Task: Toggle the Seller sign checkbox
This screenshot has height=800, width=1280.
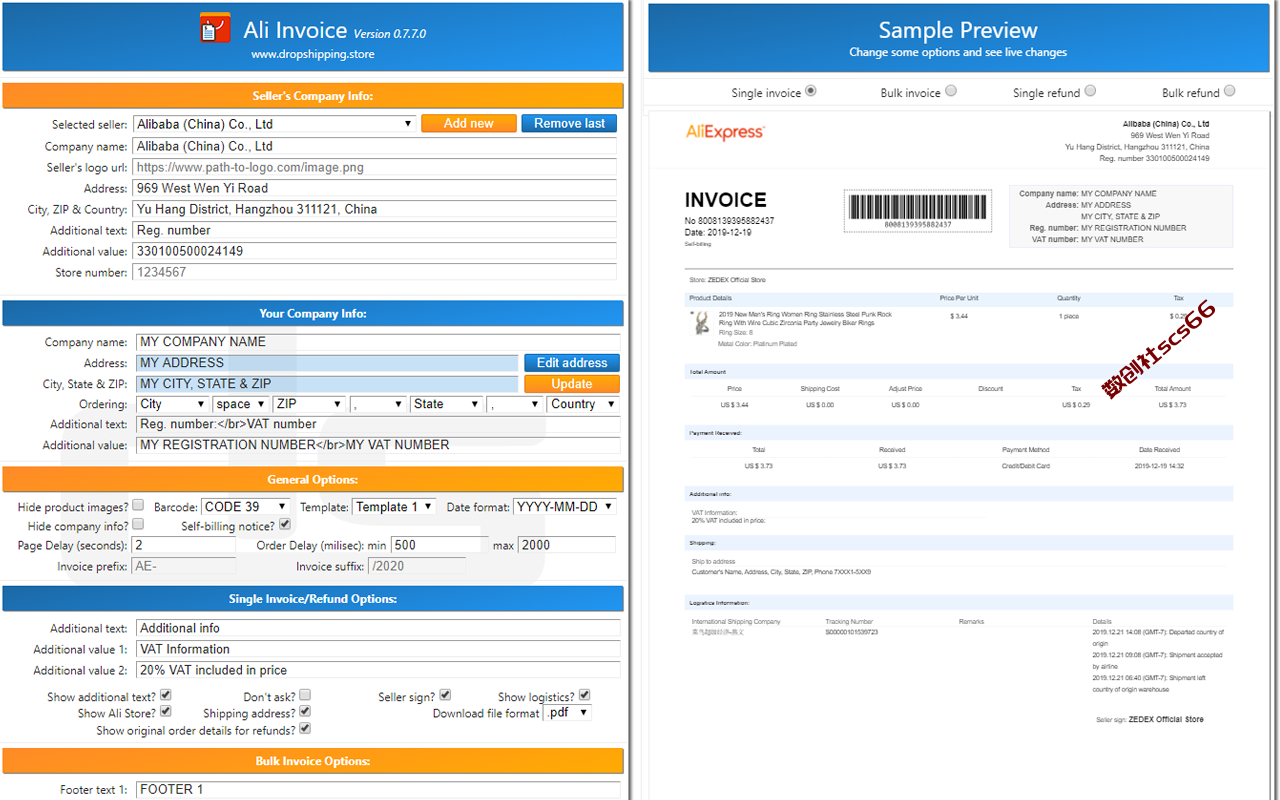Action: (x=445, y=695)
